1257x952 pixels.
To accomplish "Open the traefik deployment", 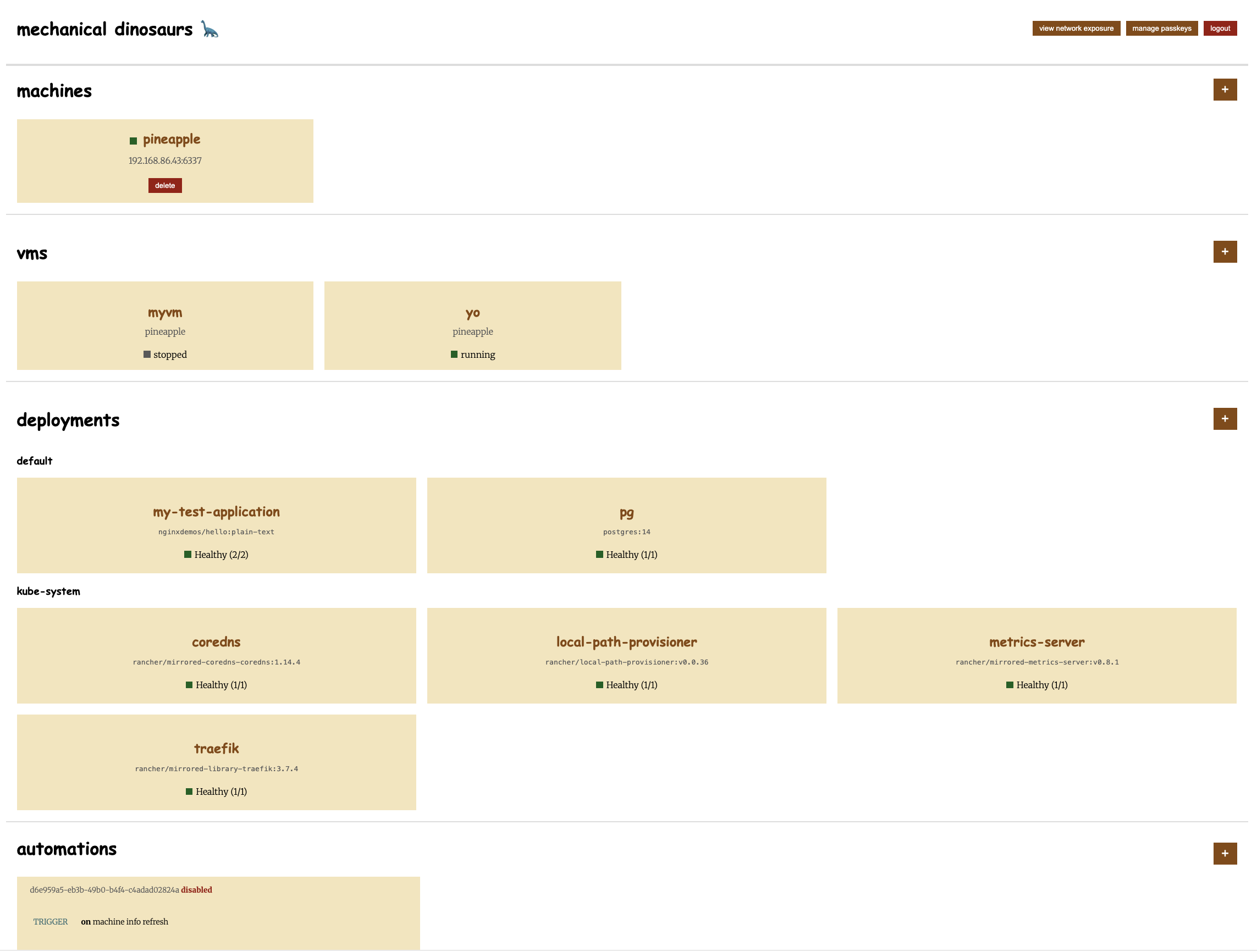I will pos(217,749).
